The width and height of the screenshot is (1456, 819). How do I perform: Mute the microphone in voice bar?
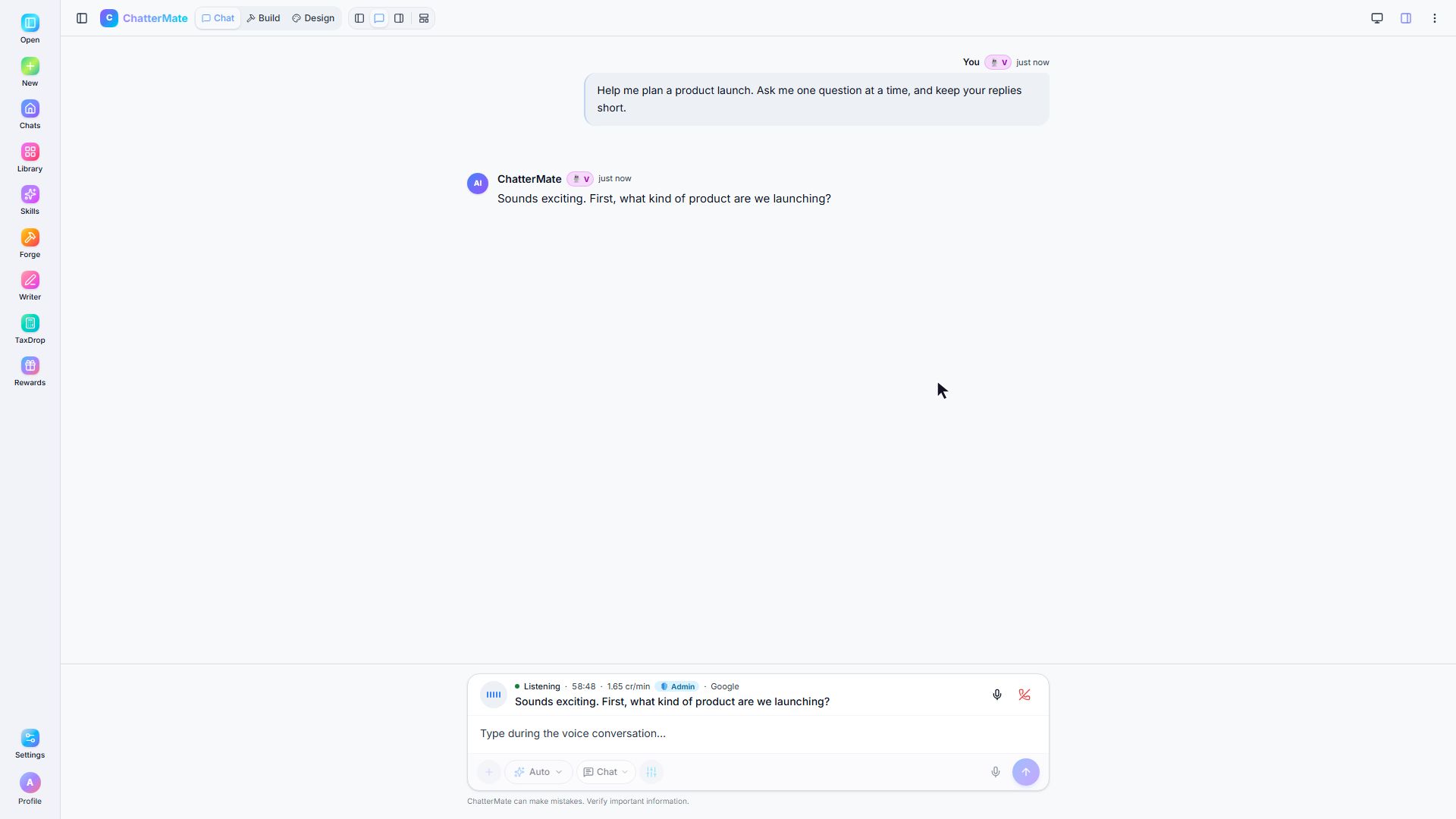point(997,695)
